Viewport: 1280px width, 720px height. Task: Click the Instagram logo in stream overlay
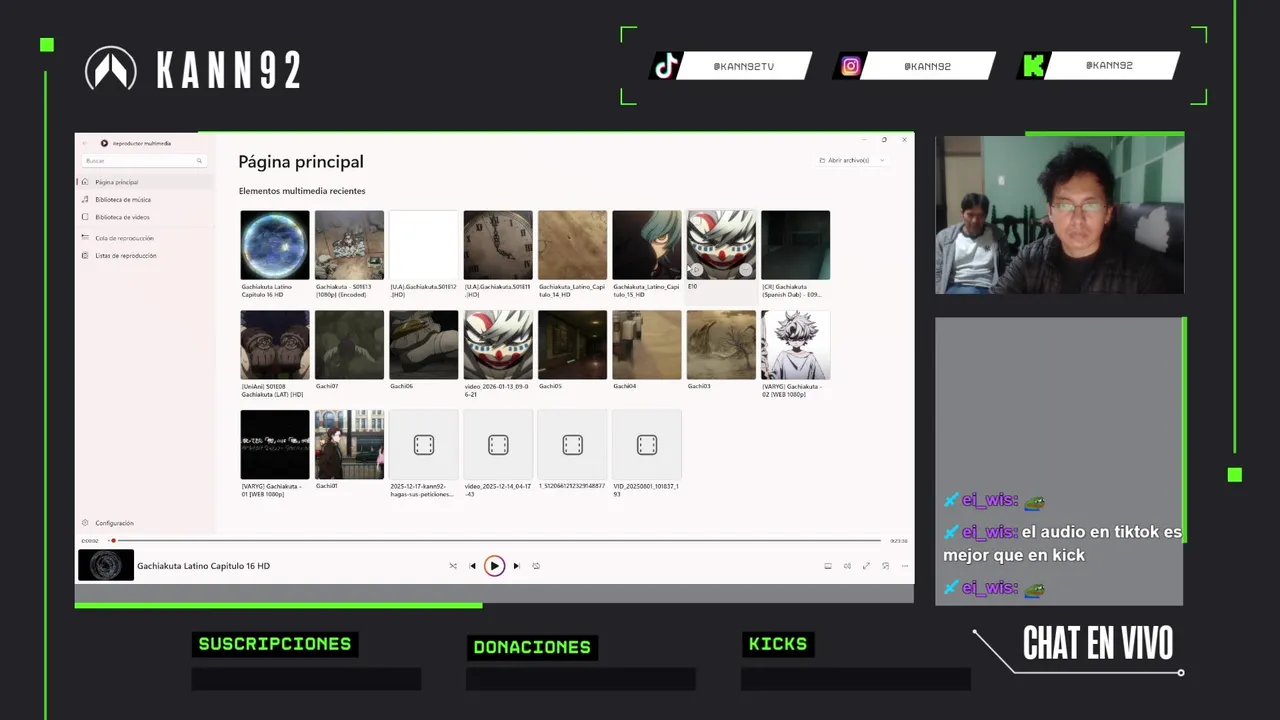point(851,66)
